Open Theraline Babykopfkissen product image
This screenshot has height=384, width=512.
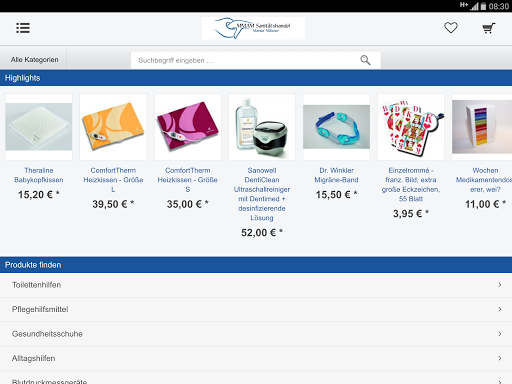pos(39,127)
